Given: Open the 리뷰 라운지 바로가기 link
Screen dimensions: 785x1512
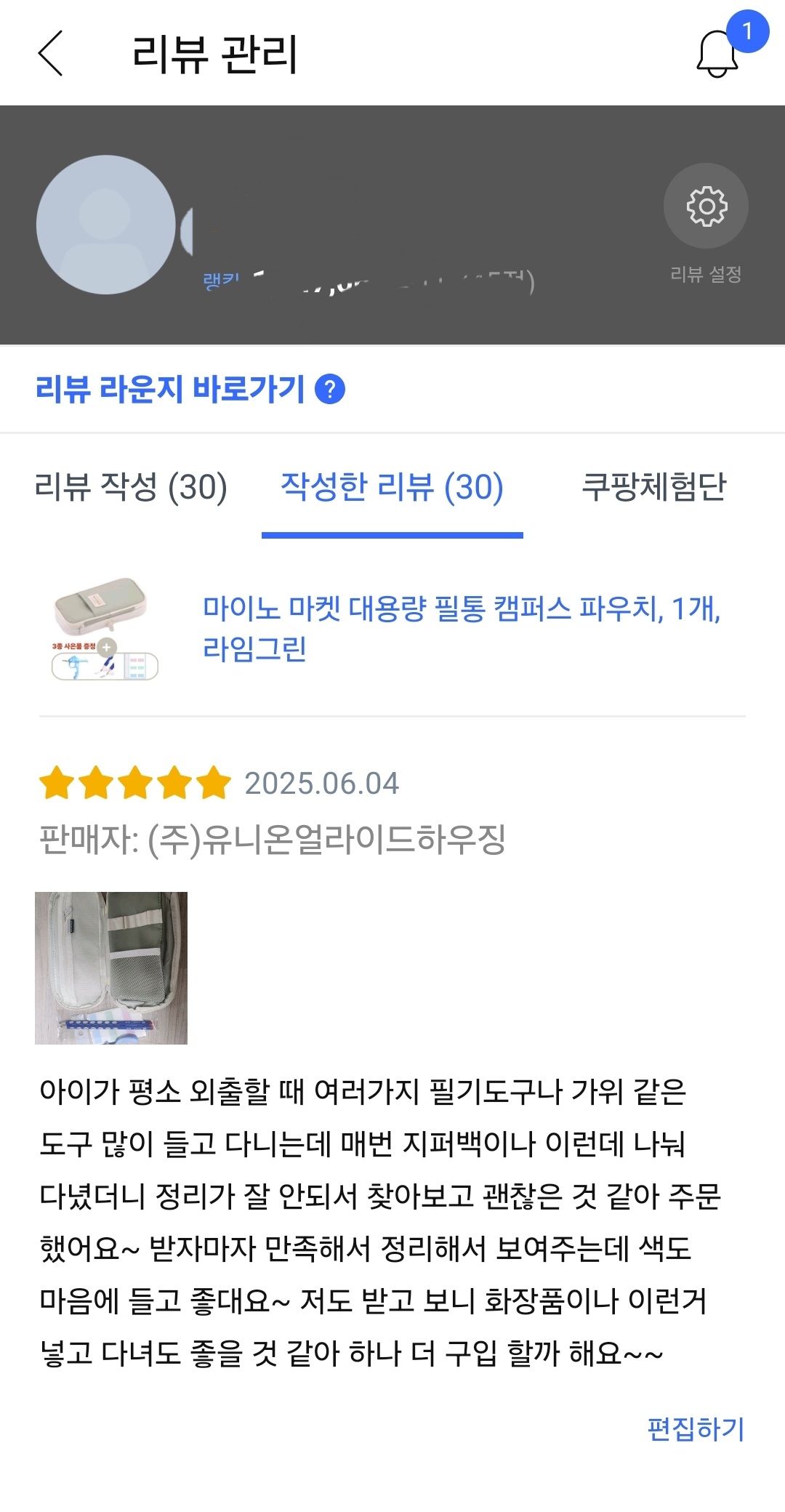Looking at the screenshot, I should coord(170,389).
